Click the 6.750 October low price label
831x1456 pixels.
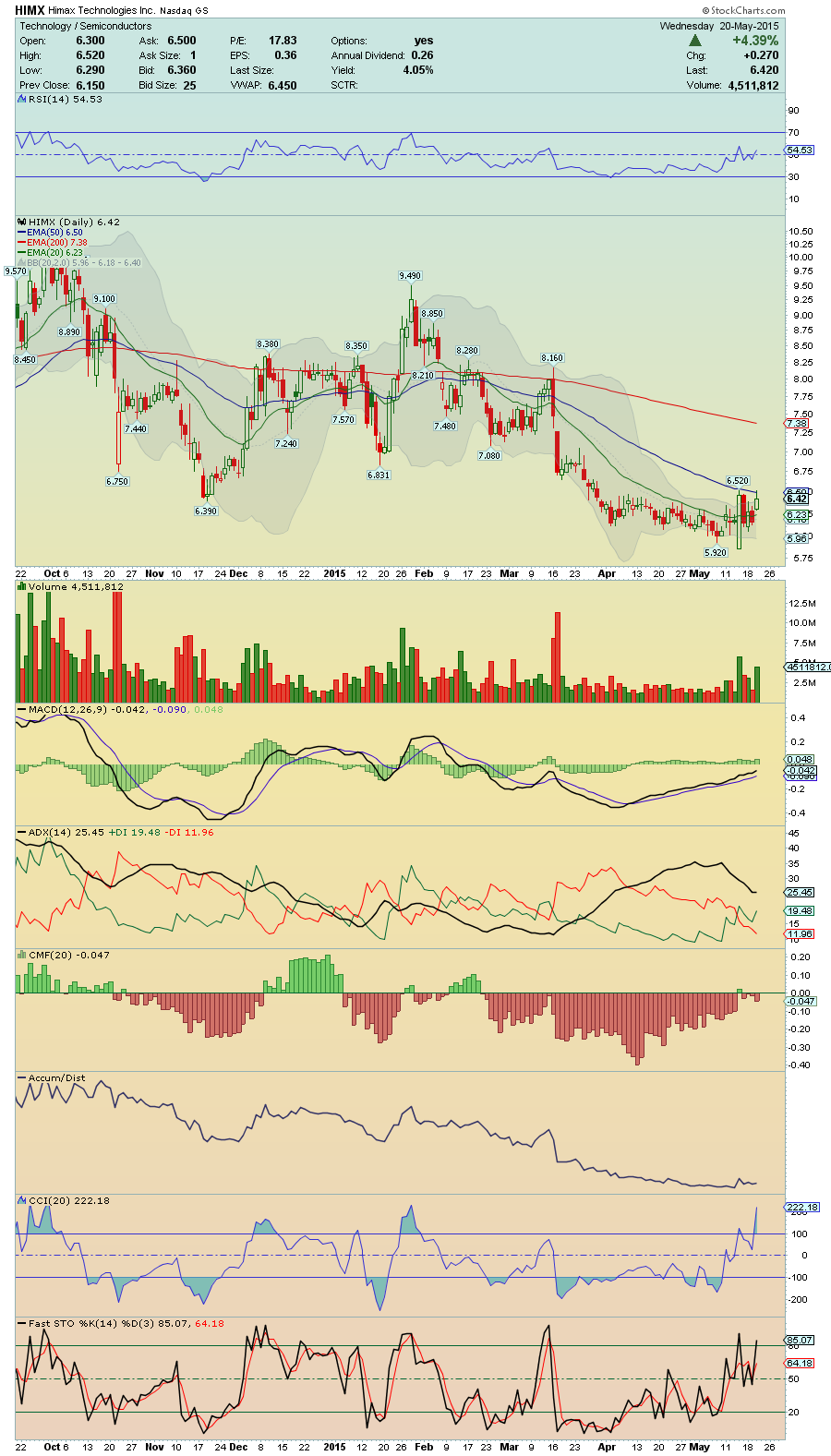tap(117, 481)
